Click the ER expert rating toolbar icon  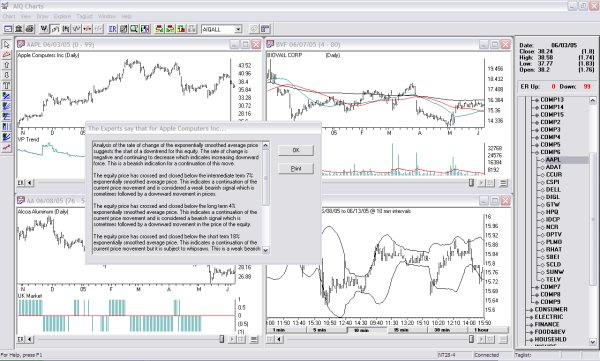click(112, 29)
